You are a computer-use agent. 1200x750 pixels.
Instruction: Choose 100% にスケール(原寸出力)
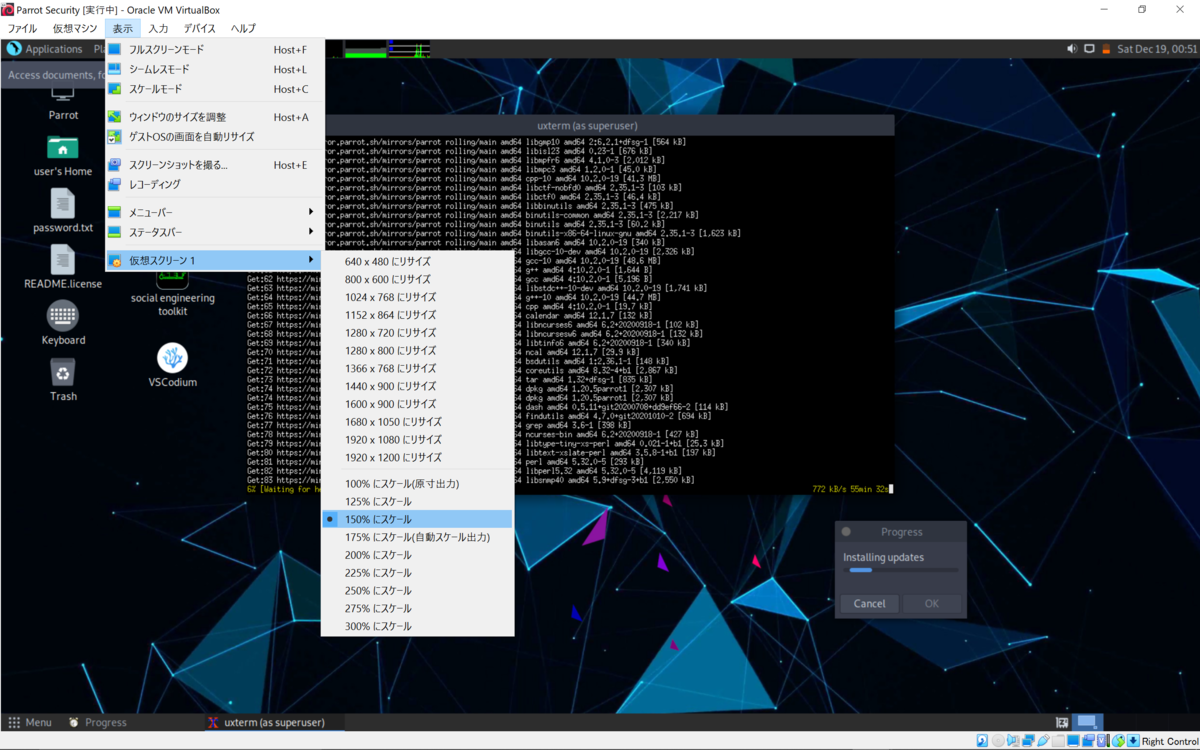(417, 484)
